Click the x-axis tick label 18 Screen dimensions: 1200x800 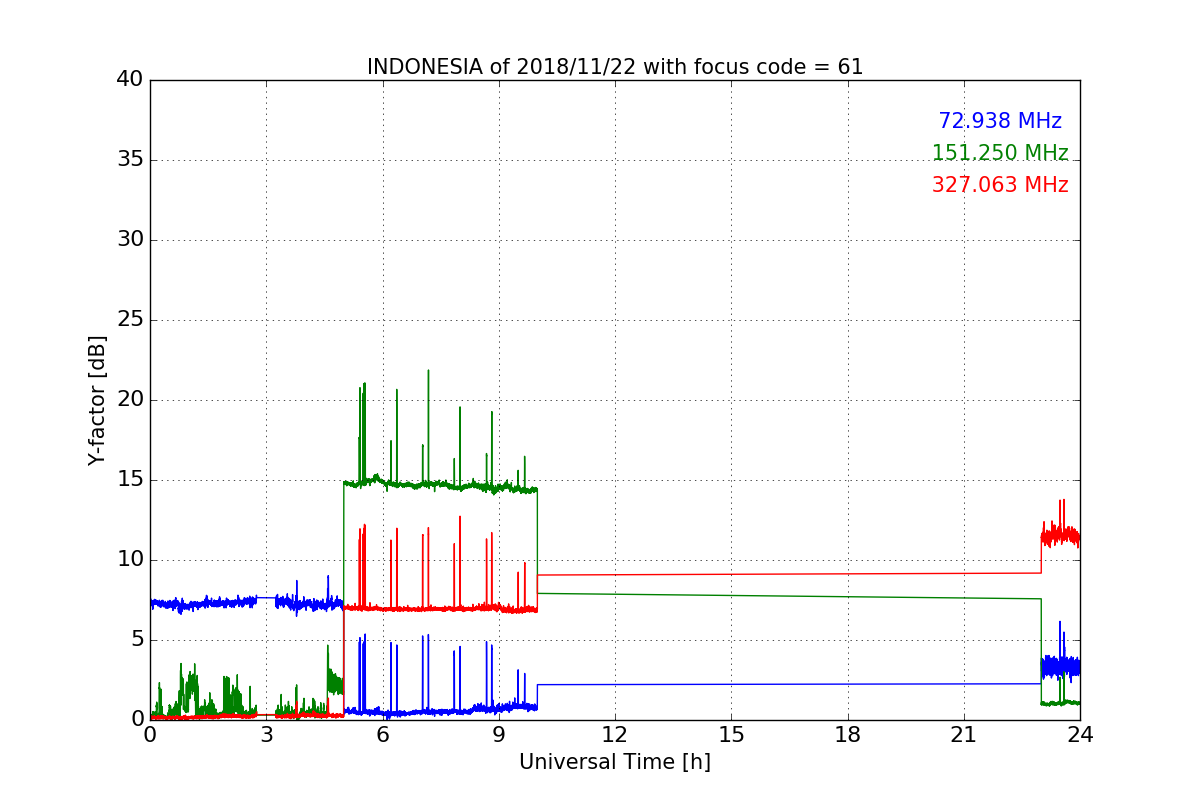[848, 735]
